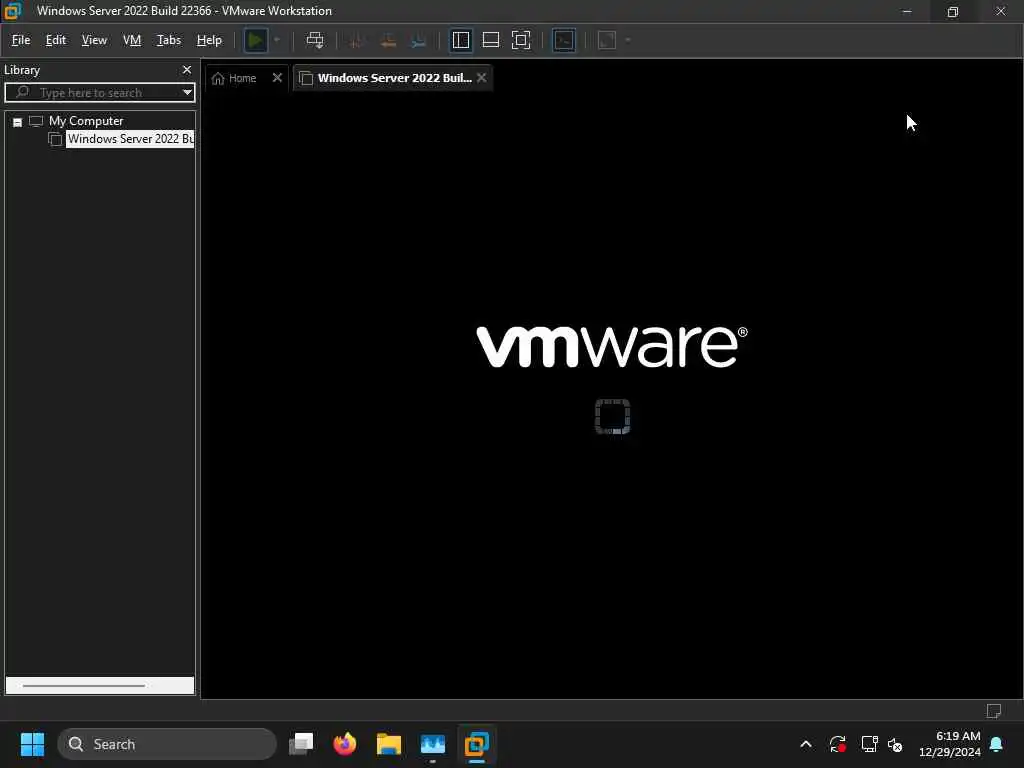
Task: Open the View menu
Action: 94,40
